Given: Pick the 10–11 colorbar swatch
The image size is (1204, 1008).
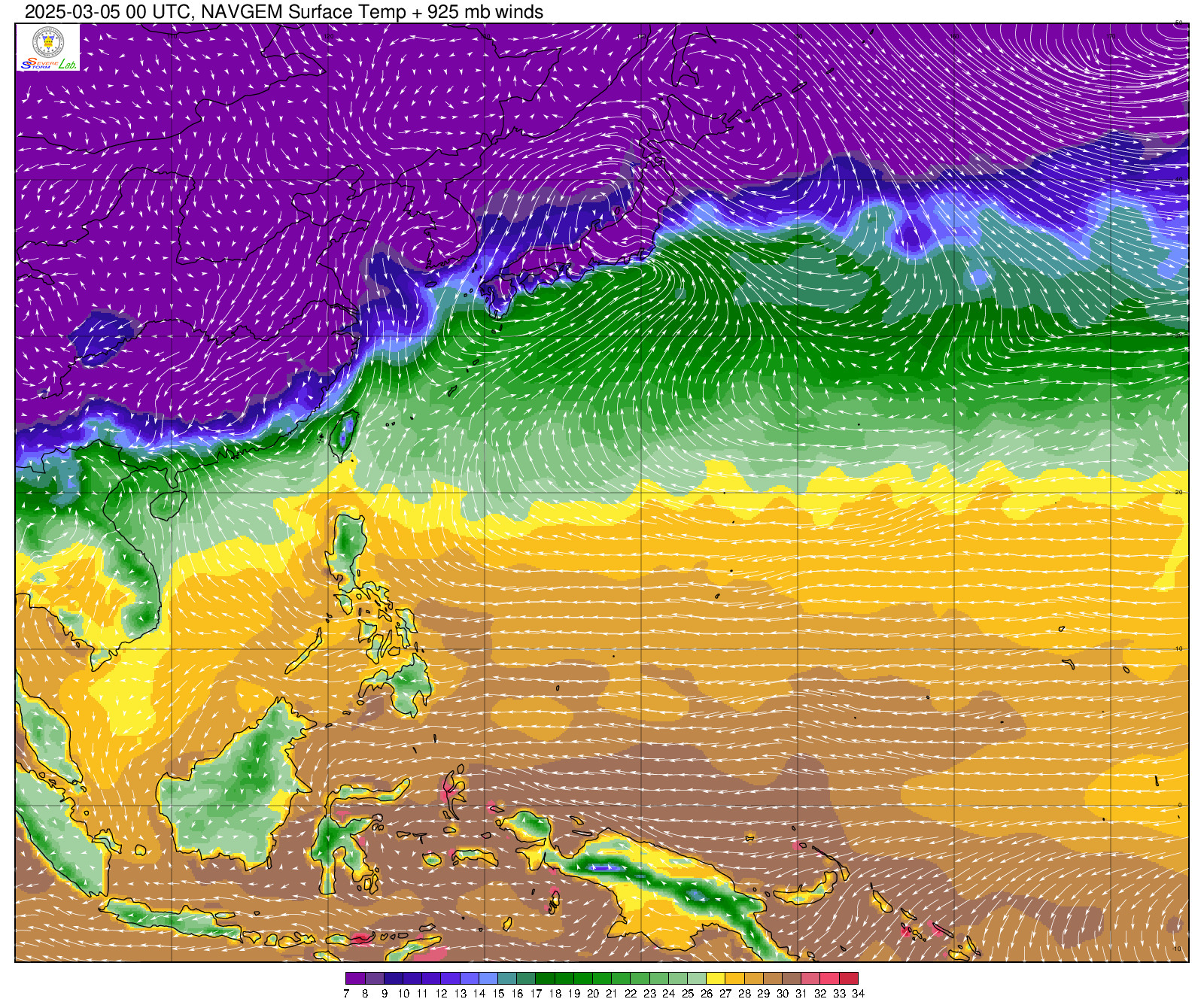Looking at the screenshot, I should (412, 979).
